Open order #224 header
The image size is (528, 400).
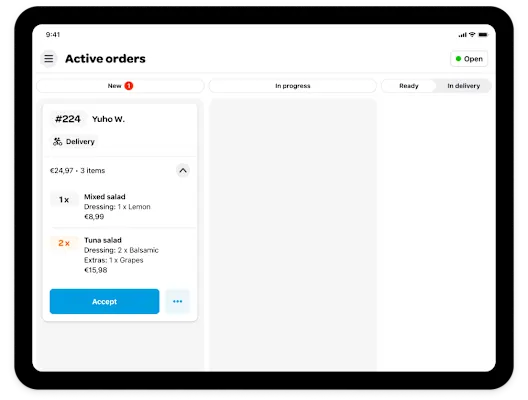pyautogui.click(x=120, y=119)
